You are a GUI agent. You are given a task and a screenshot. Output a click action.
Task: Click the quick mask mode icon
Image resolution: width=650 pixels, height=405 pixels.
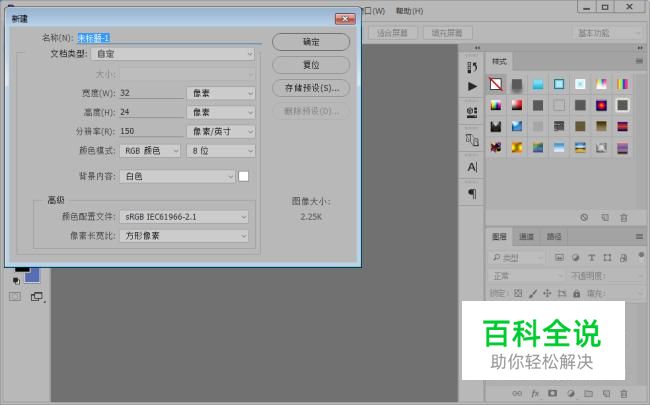(x=15, y=296)
